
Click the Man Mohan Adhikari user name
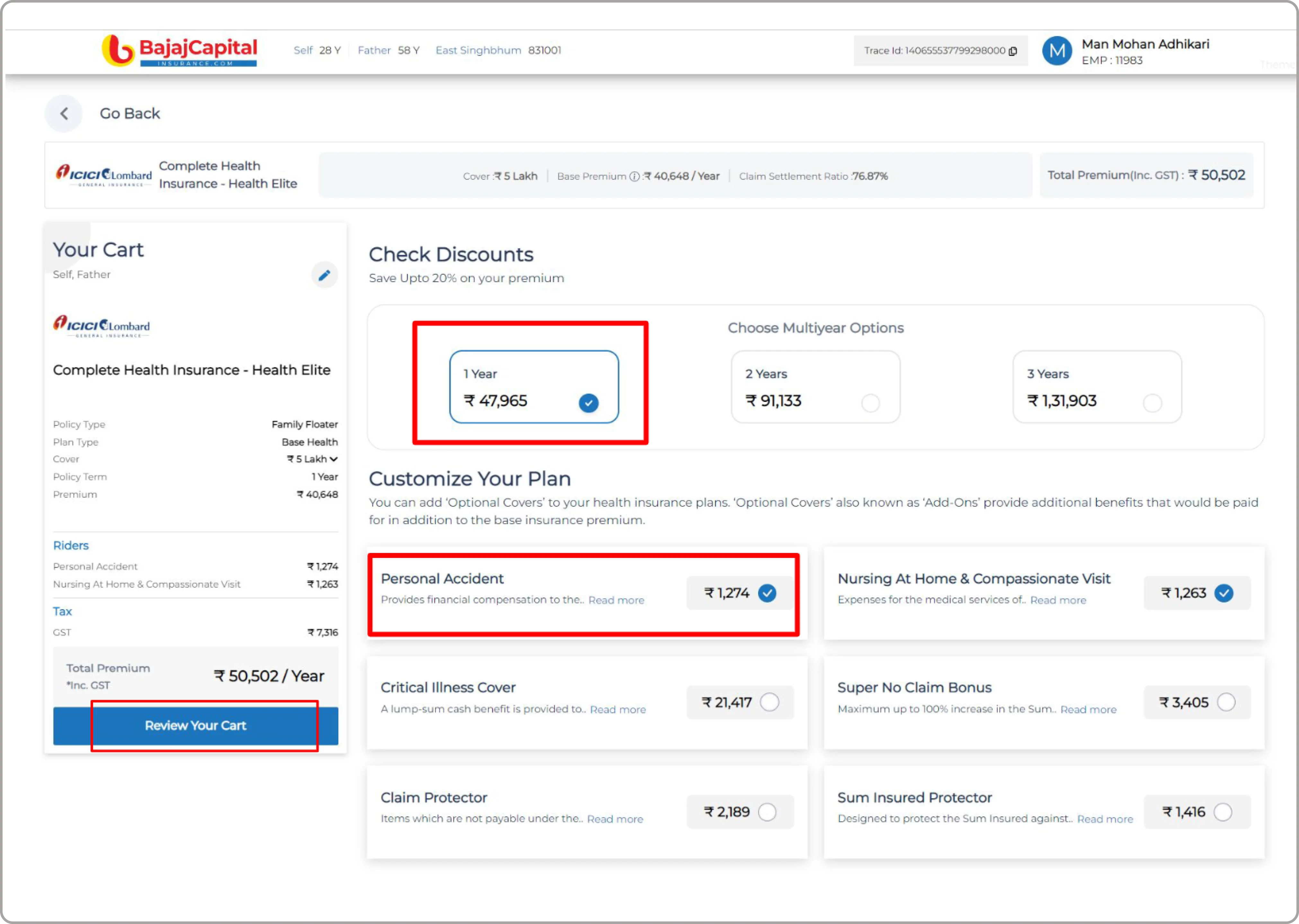point(1145,44)
